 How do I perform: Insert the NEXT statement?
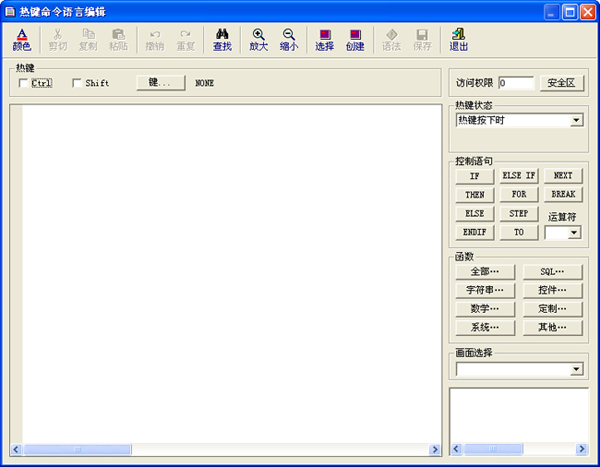coord(563,176)
